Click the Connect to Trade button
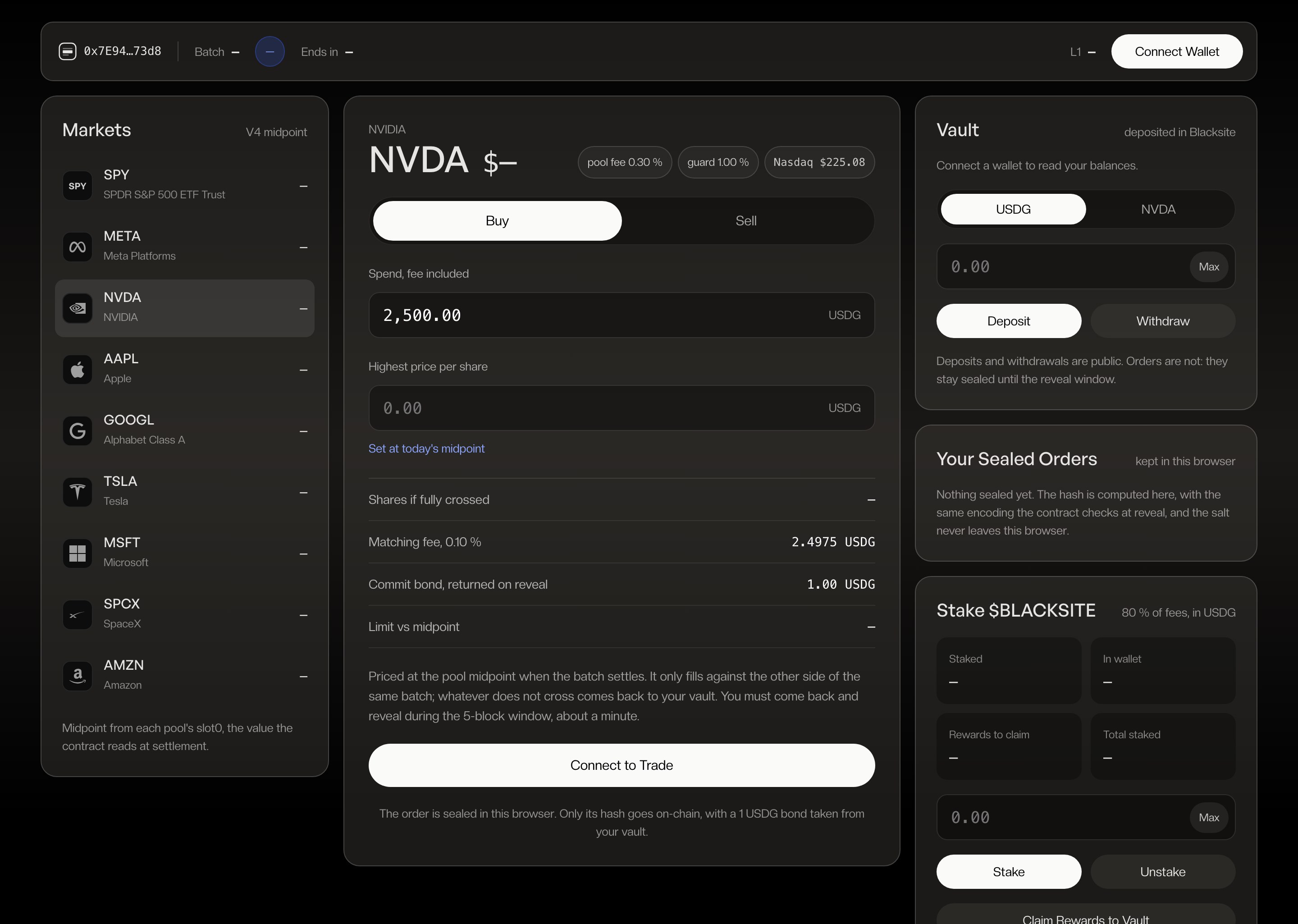 (622, 765)
